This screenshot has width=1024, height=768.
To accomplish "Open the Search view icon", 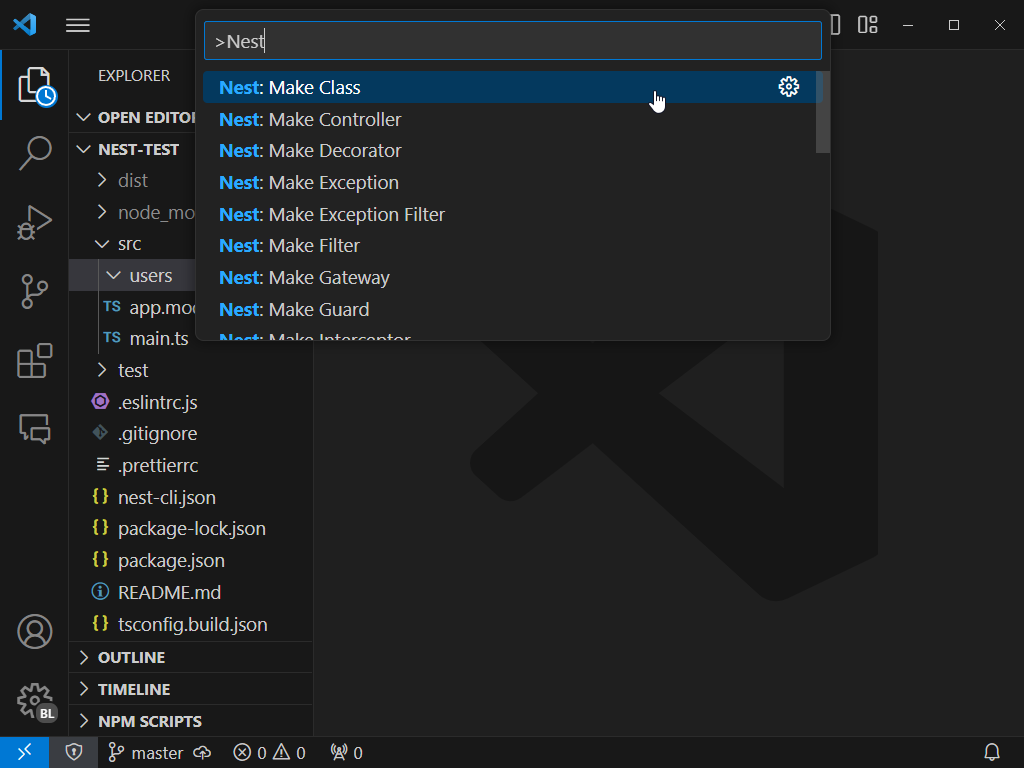I will (35, 153).
